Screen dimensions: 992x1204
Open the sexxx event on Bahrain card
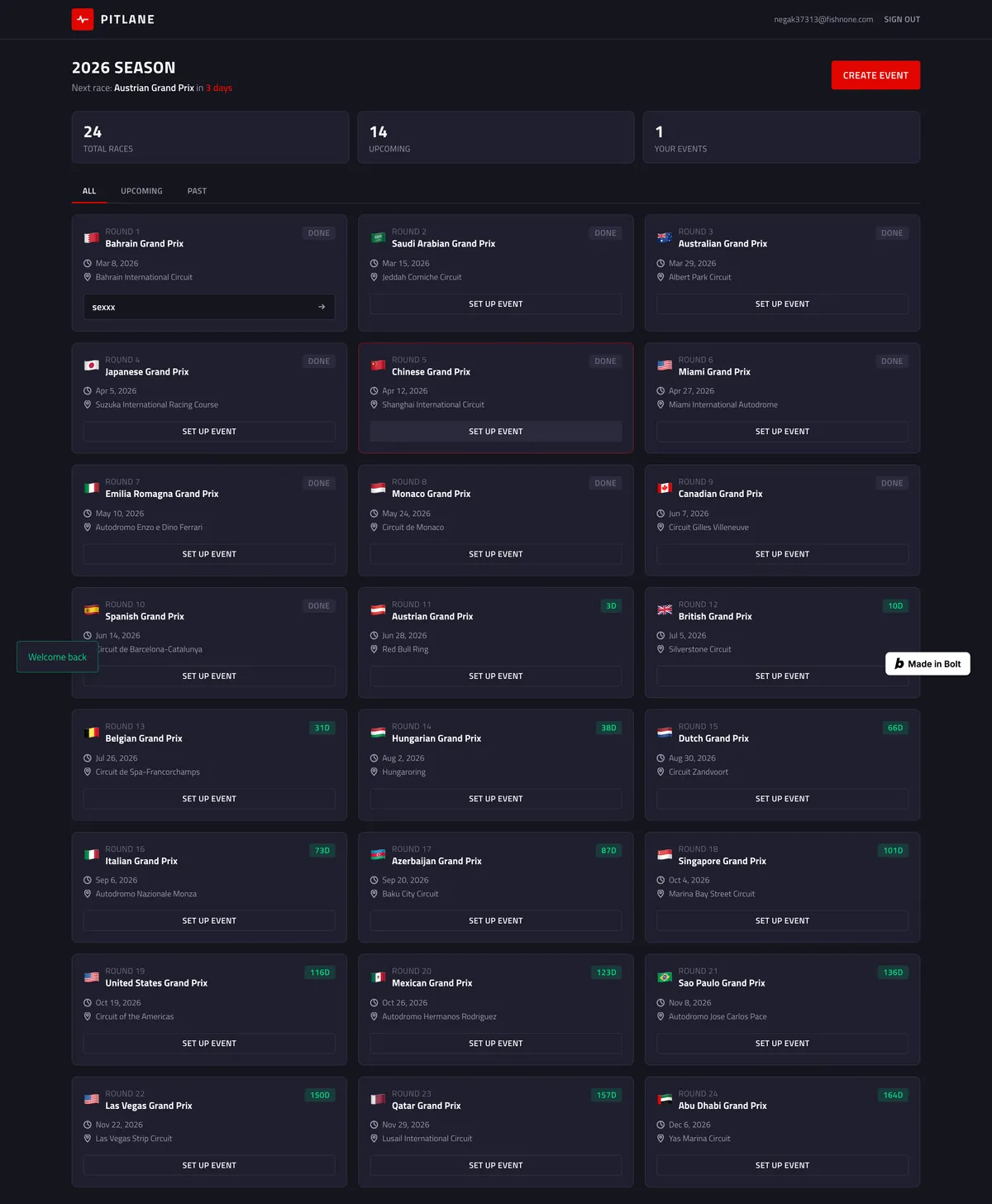[209, 307]
